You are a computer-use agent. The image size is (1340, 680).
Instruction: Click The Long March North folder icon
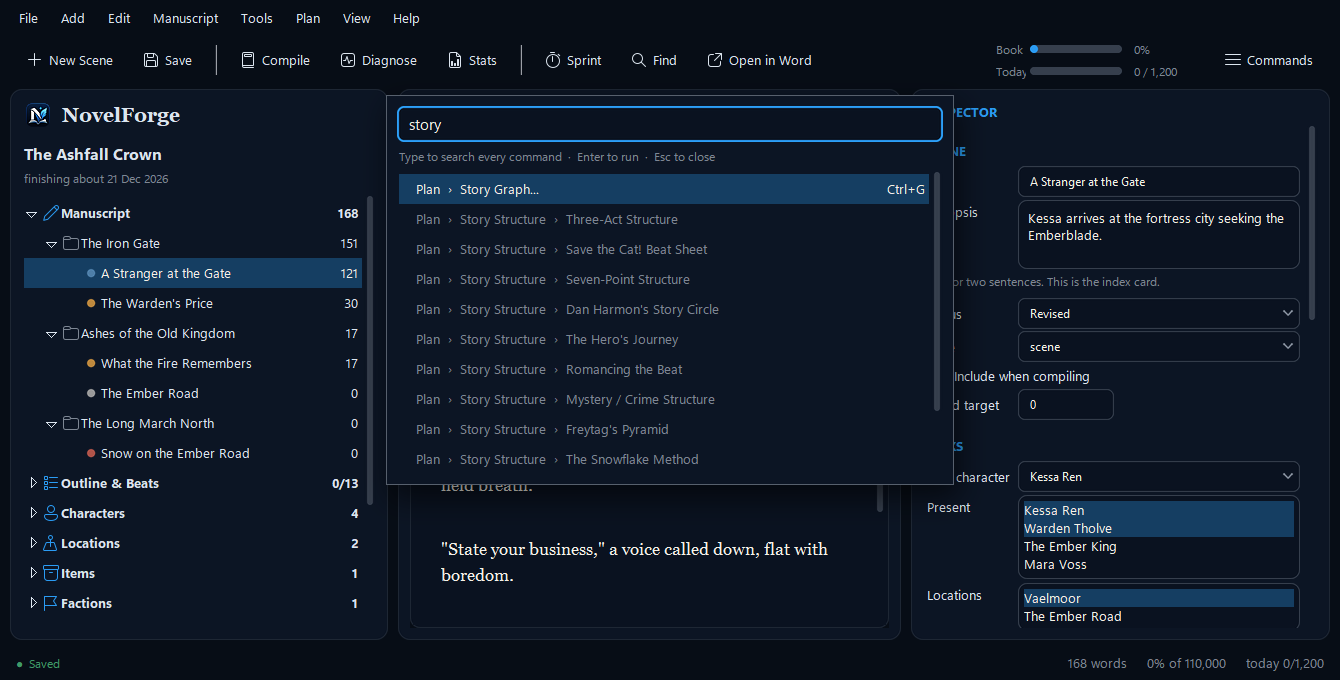click(71, 423)
